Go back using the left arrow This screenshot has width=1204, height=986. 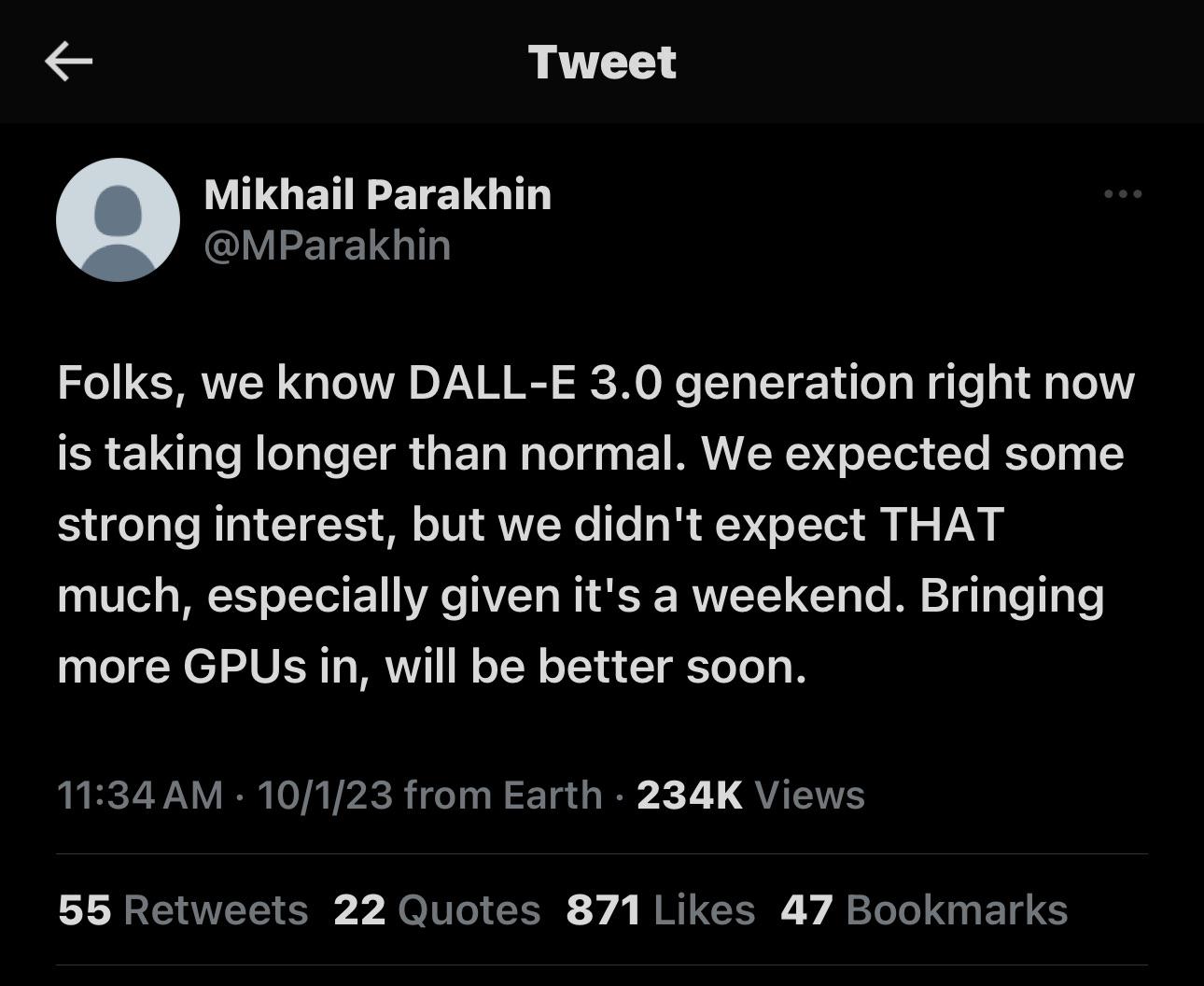(68, 62)
